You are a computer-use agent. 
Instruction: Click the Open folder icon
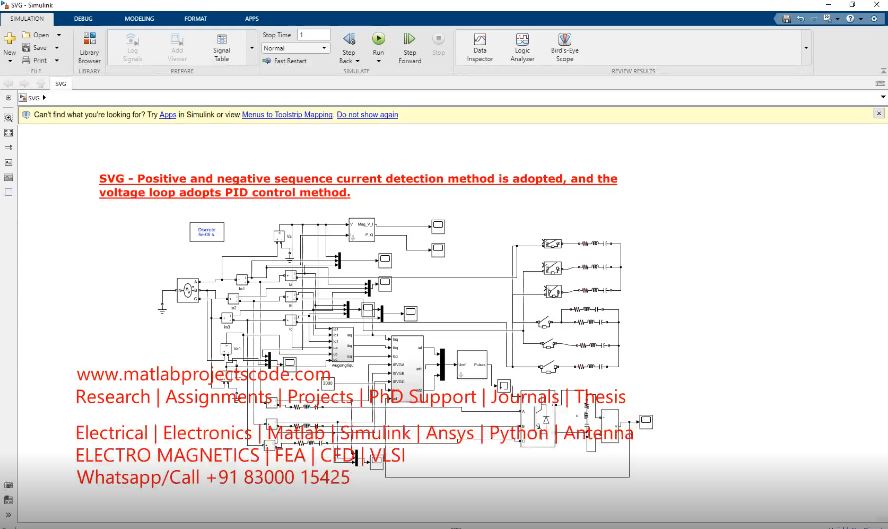26,35
